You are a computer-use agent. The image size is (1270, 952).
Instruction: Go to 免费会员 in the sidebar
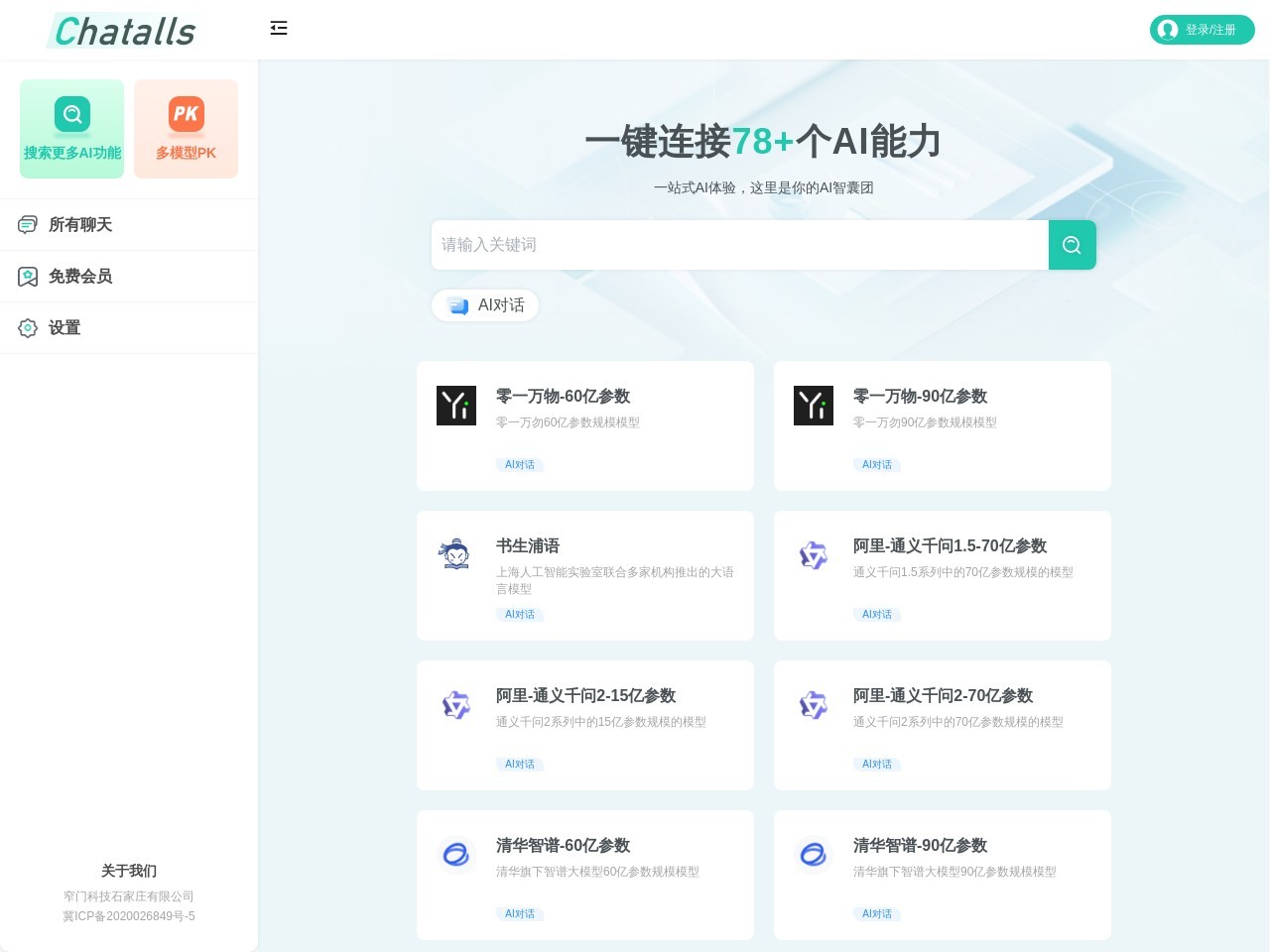80,277
